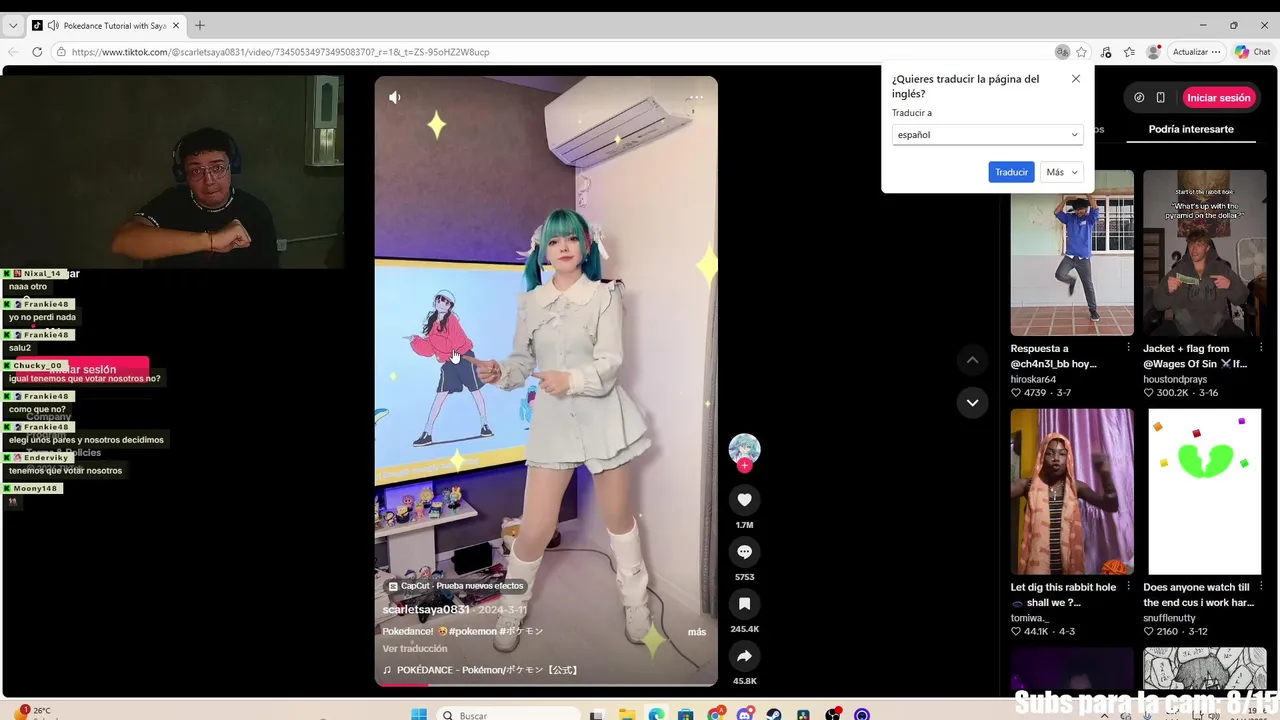Viewport: 1280px width, 720px height.
Task: Click the phone app icon in TikTok header
Action: pos(1160,98)
